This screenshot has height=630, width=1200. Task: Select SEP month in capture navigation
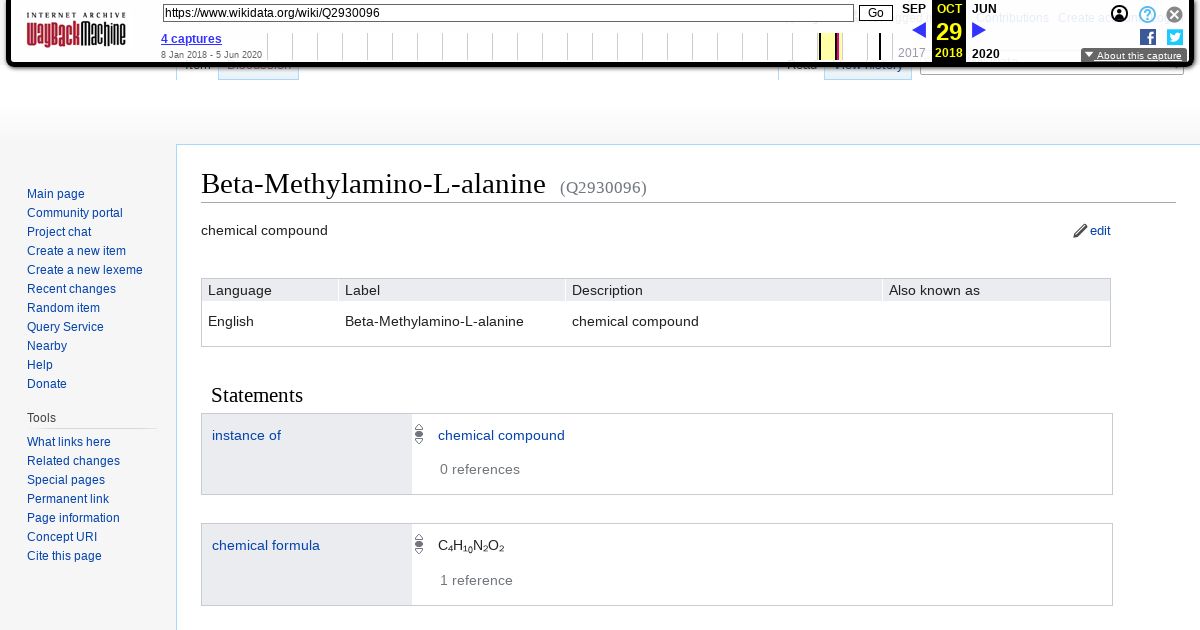[914, 9]
